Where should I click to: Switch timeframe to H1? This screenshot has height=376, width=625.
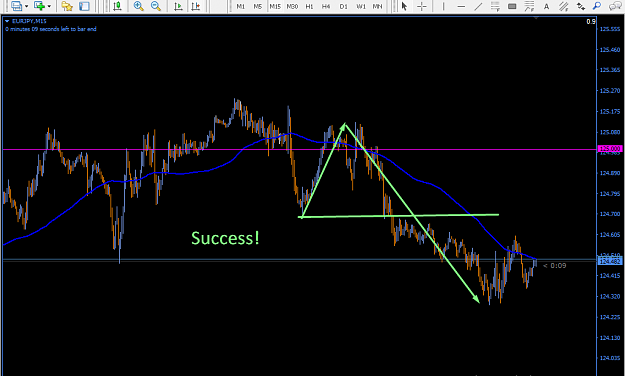[x=309, y=6]
